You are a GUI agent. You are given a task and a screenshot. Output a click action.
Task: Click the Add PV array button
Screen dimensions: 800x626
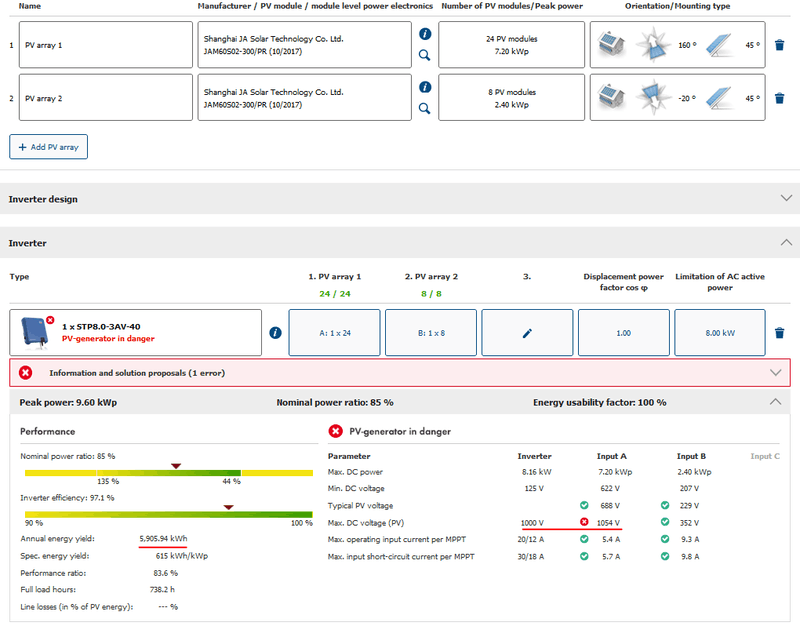click(x=49, y=147)
